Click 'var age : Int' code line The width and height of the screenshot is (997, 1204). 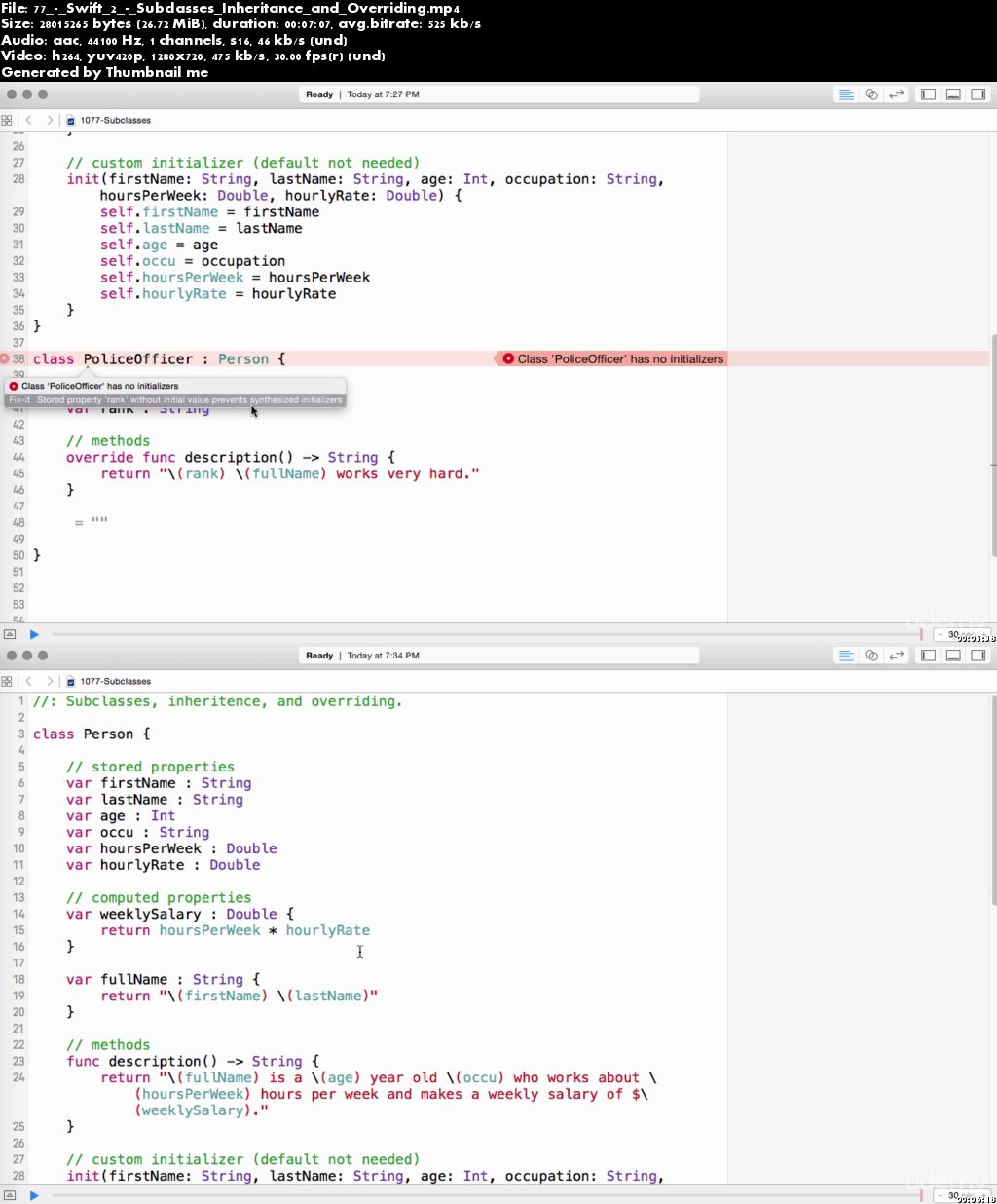(121, 815)
